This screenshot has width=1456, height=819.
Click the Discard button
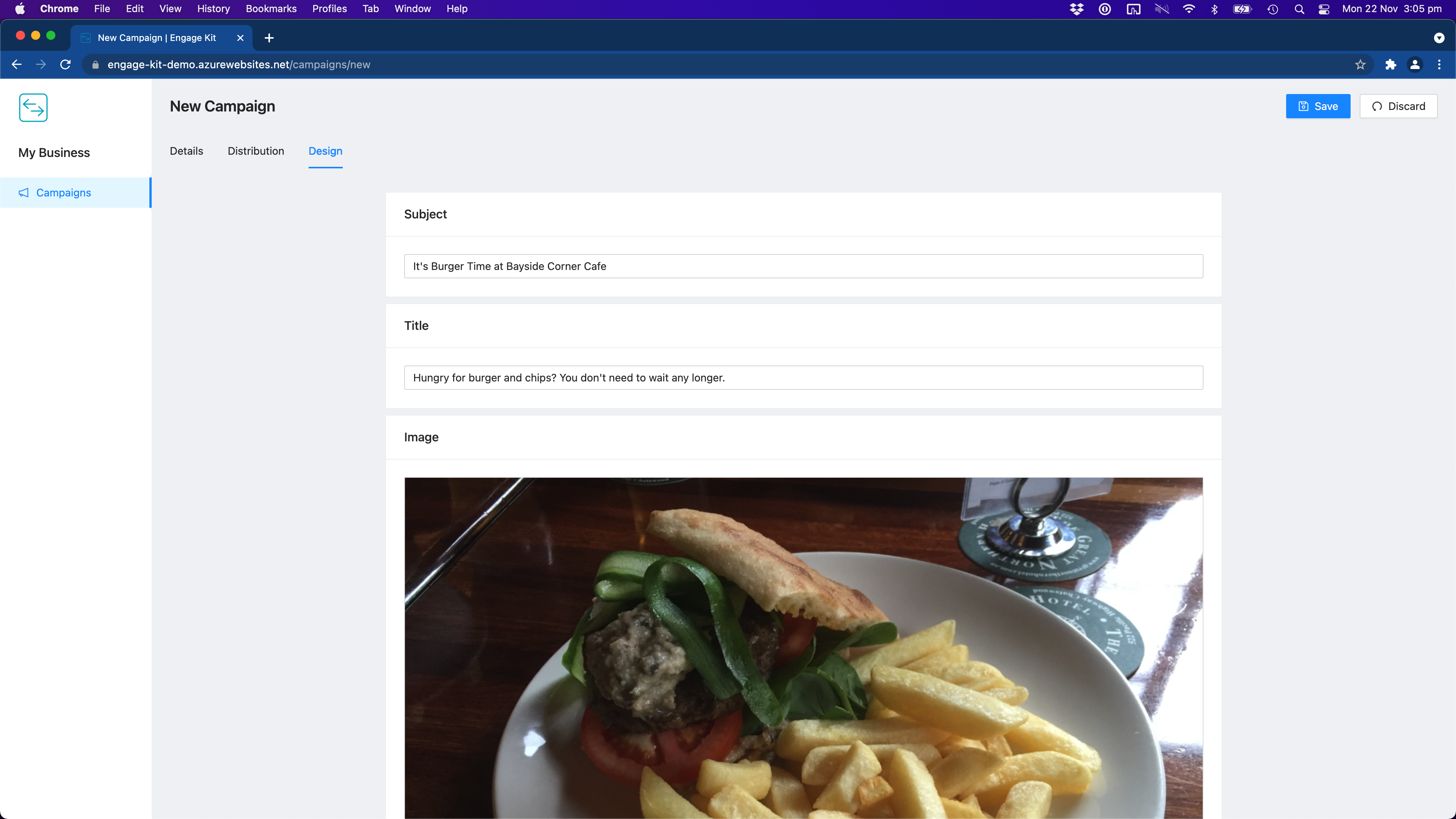1398,106
